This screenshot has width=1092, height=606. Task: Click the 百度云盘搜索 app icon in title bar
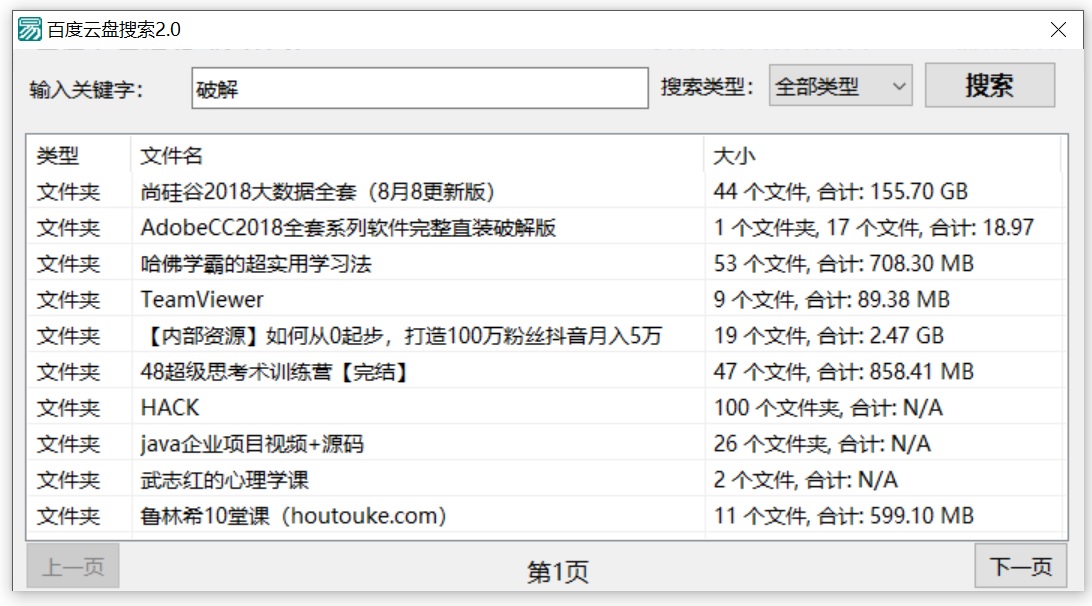point(30,29)
